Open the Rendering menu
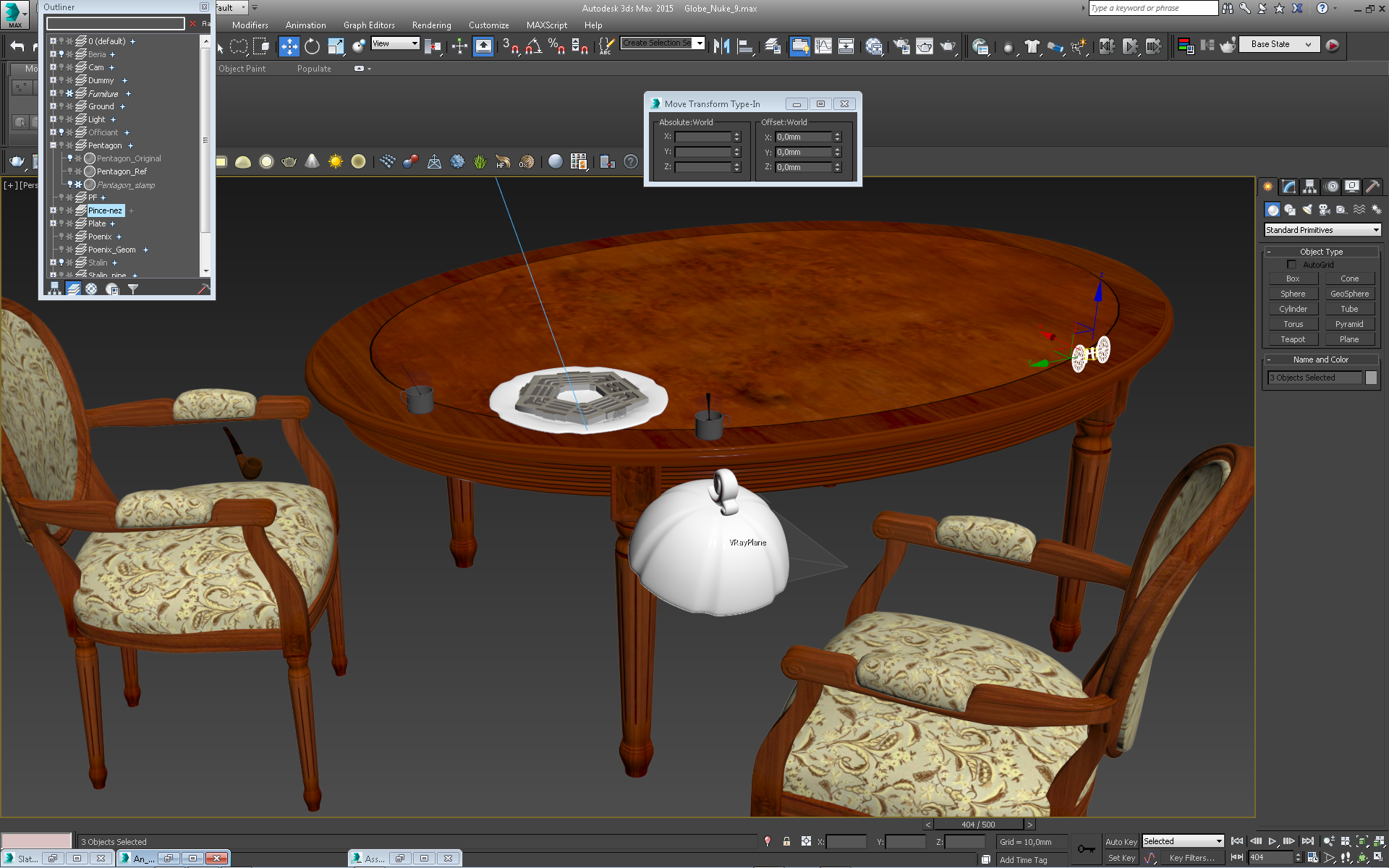 pyautogui.click(x=431, y=25)
